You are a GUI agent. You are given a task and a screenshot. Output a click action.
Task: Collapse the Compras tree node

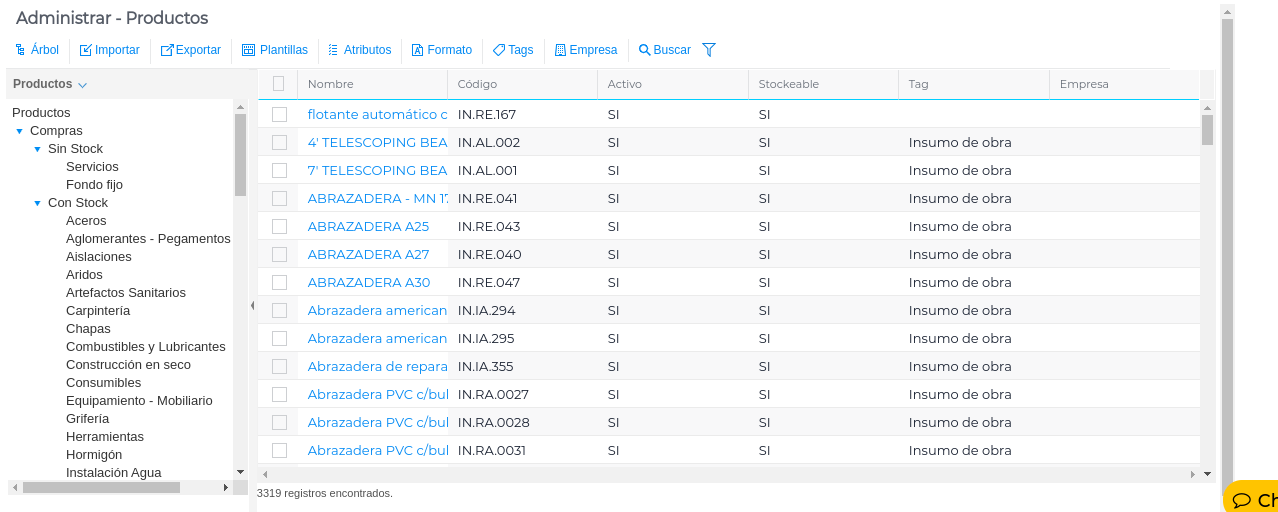coord(20,131)
